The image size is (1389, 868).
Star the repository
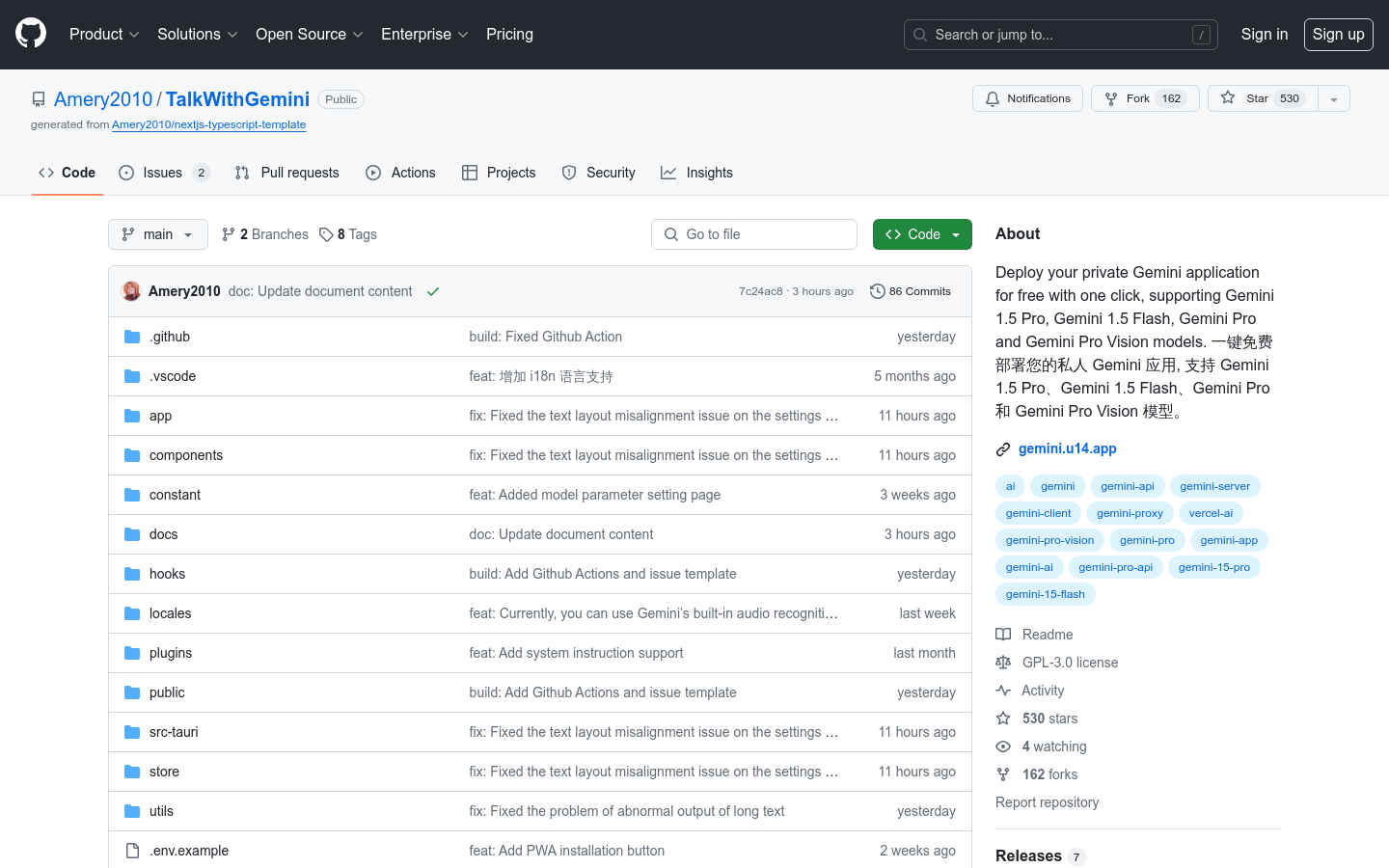click(1263, 98)
